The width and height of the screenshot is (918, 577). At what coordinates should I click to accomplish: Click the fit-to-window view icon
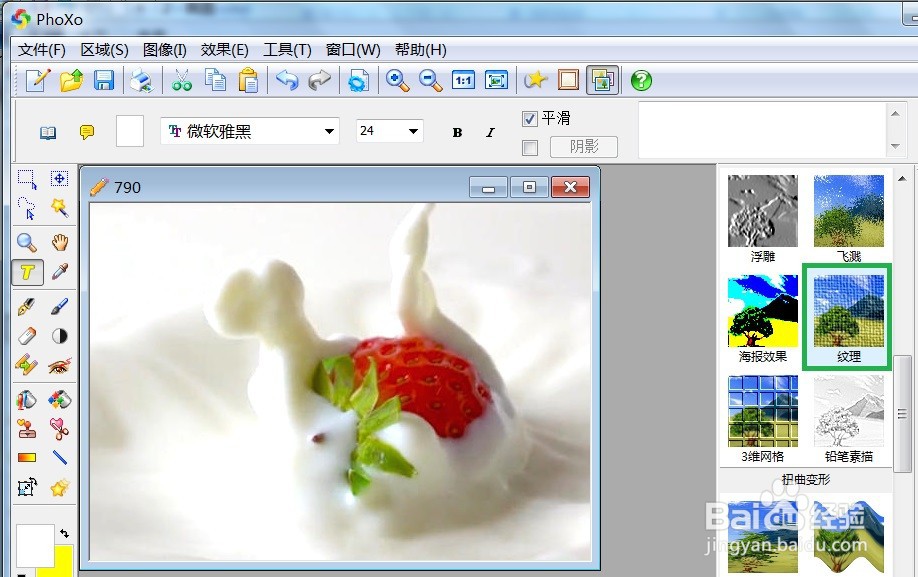496,80
